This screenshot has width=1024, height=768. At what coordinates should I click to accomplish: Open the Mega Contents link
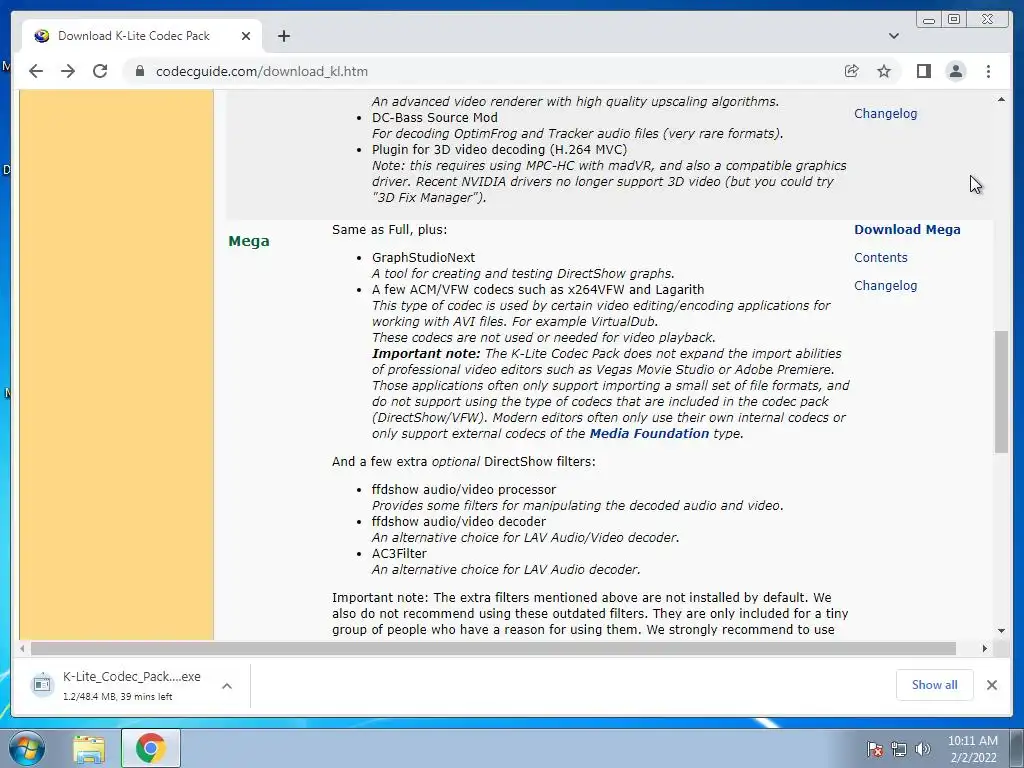tap(880, 257)
